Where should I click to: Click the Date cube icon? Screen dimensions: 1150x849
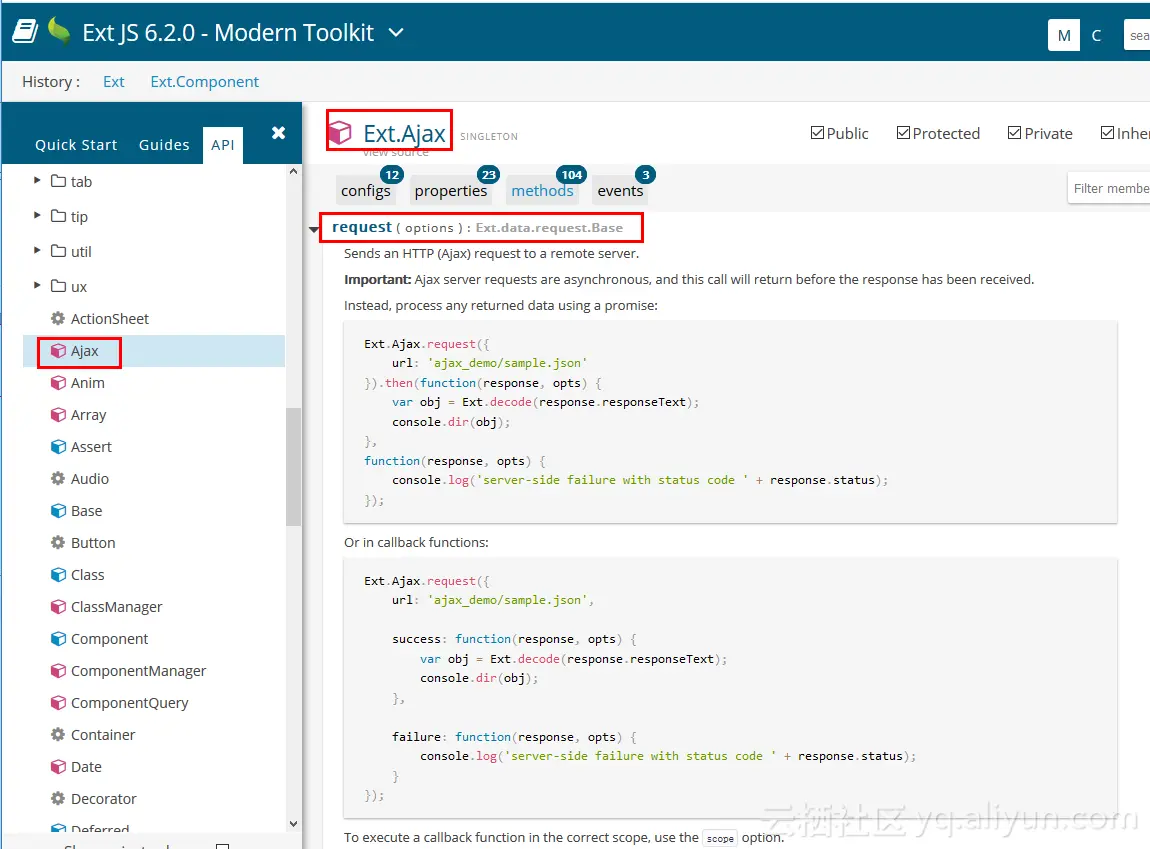[x=58, y=767]
